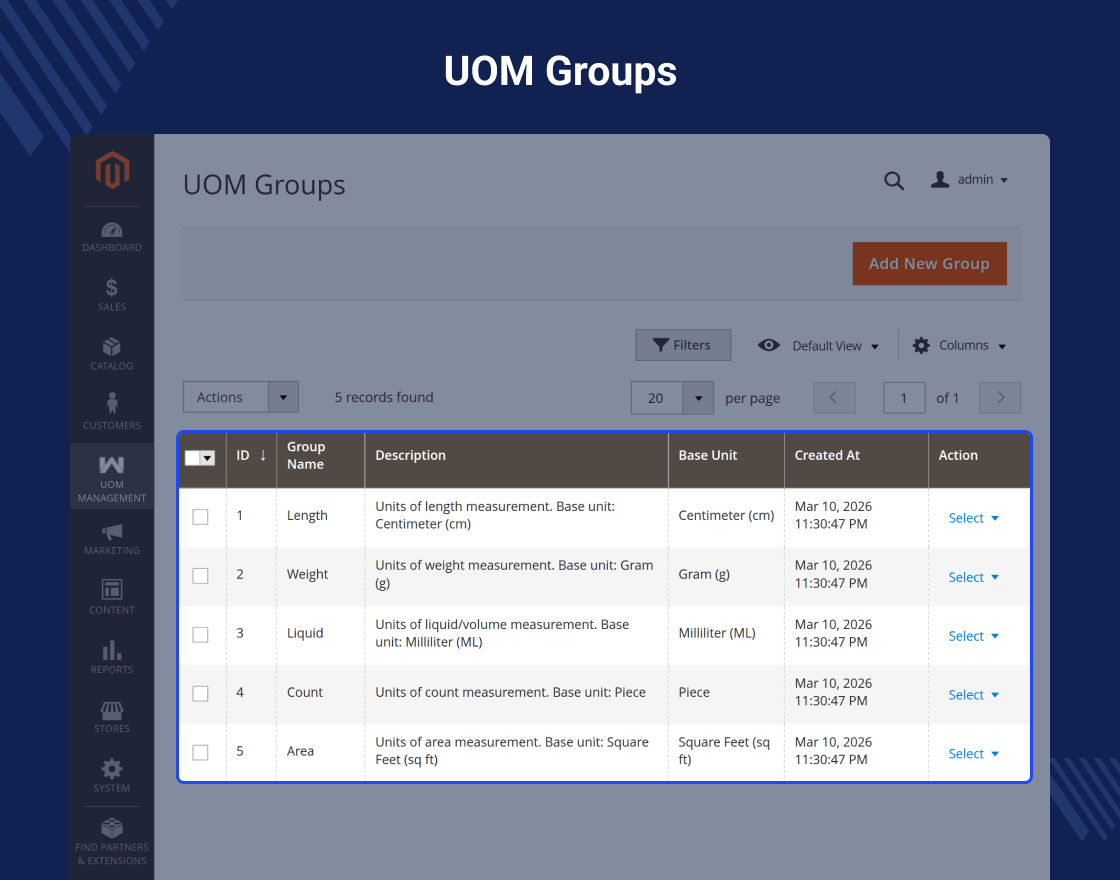1120x880 pixels.
Task: Click the Square Feet (sq ft) base unit cell
Action: click(724, 751)
